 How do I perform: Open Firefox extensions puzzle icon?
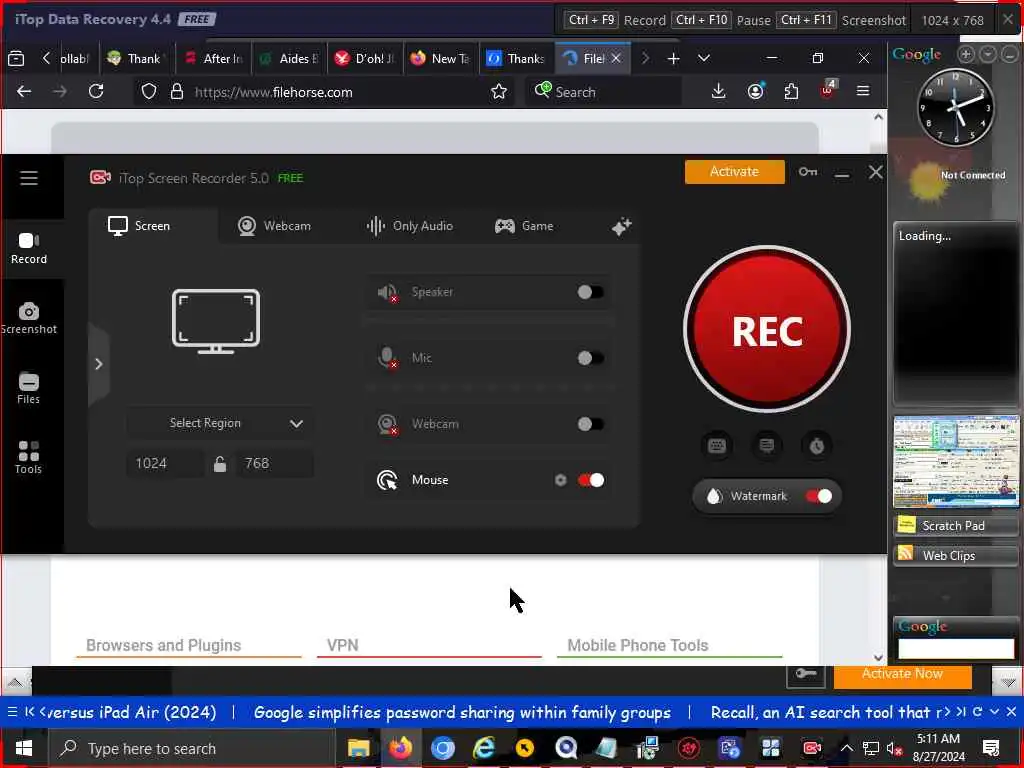[x=792, y=91]
